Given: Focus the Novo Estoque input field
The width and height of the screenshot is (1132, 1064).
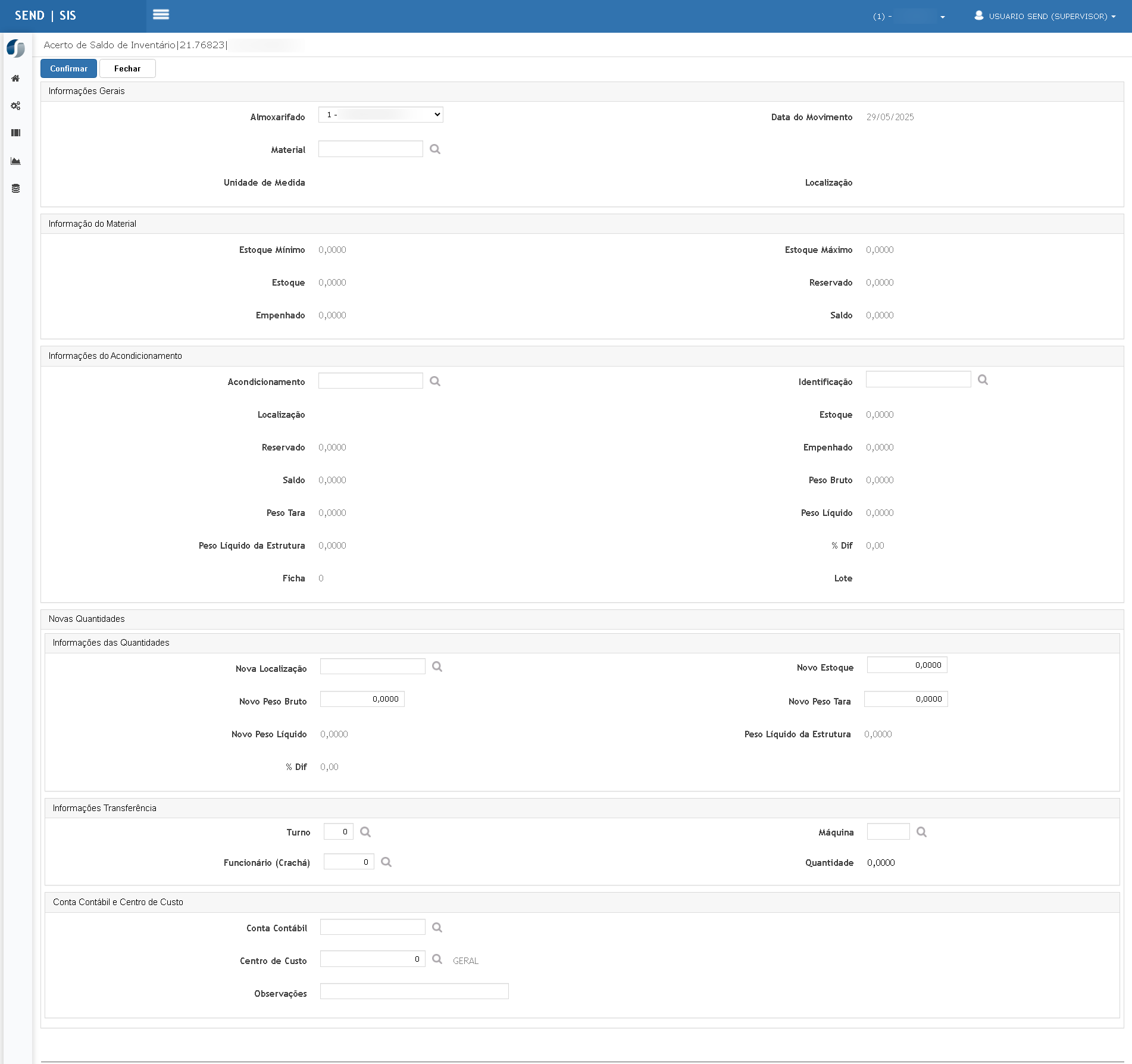Looking at the screenshot, I should (907, 665).
